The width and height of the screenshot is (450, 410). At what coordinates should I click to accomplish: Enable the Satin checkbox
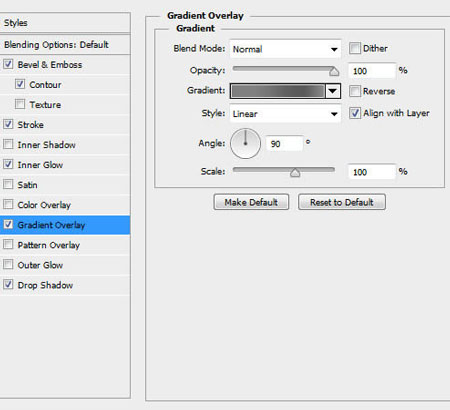8,184
